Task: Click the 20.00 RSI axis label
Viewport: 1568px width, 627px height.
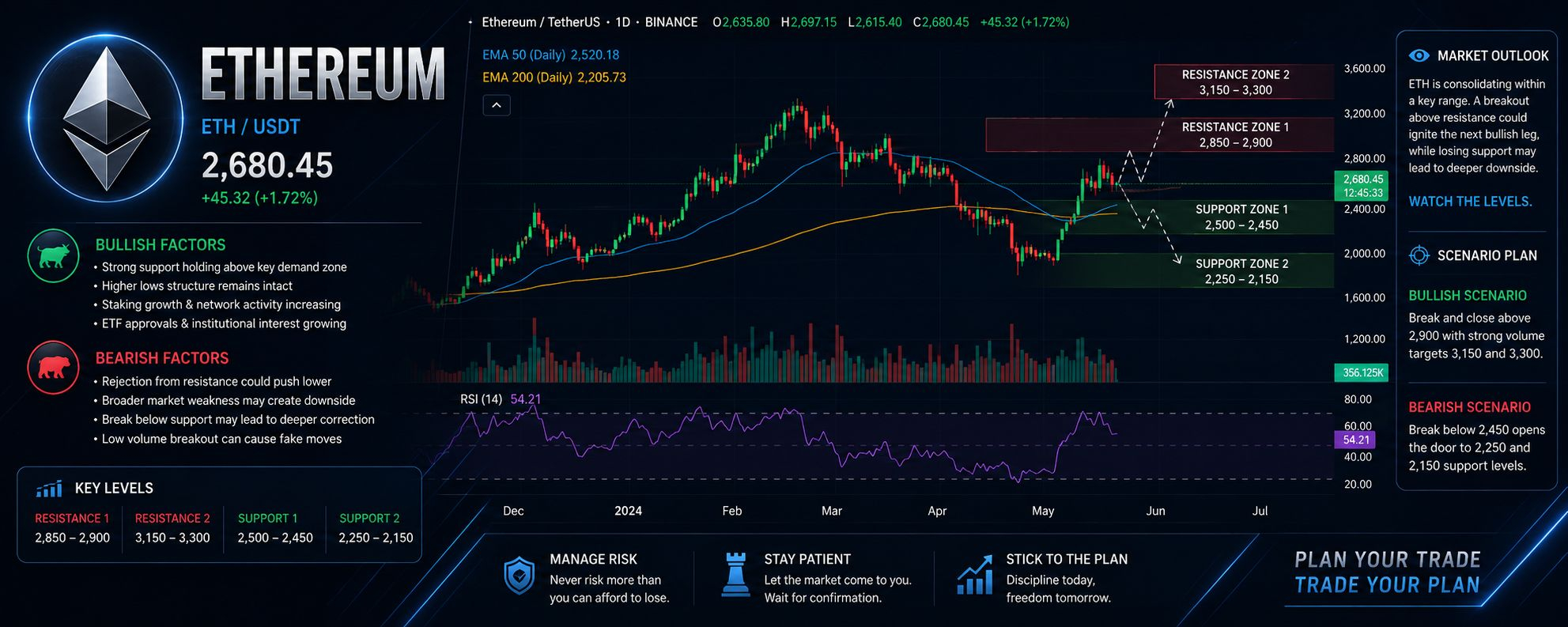Action: [x=1358, y=485]
